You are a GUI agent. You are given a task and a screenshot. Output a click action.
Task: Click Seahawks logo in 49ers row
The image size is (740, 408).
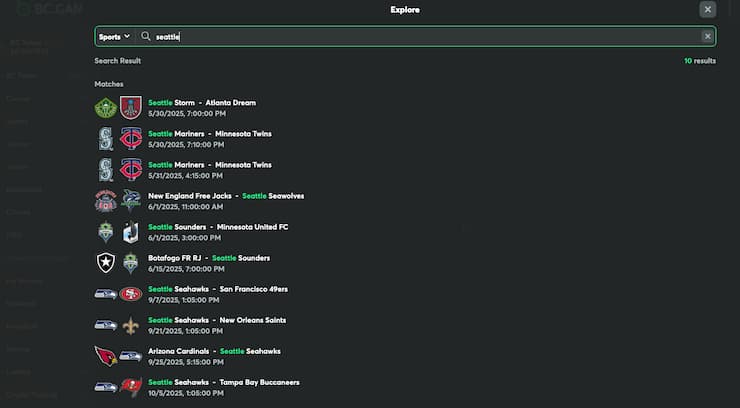(x=106, y=294)
